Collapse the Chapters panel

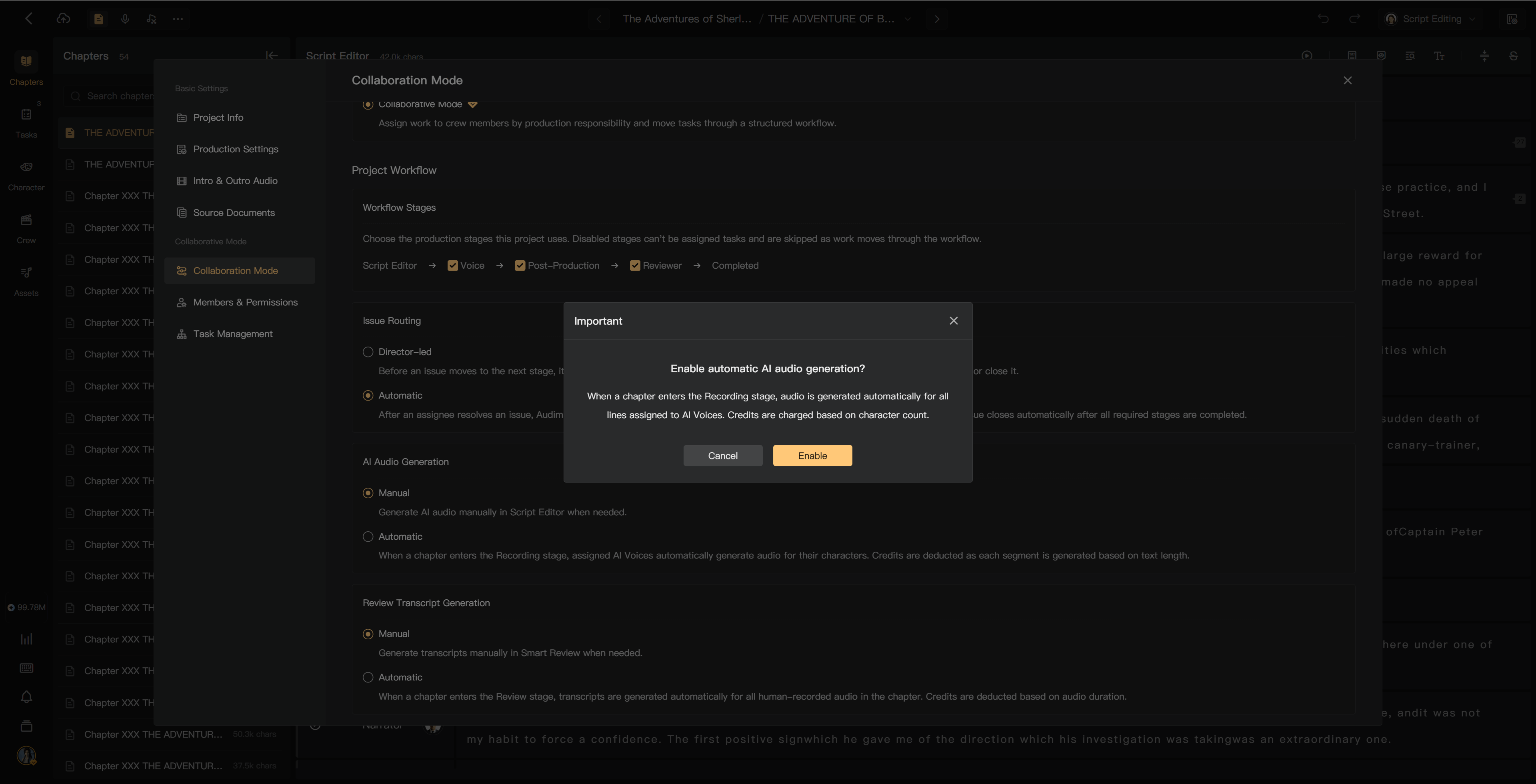271,56
